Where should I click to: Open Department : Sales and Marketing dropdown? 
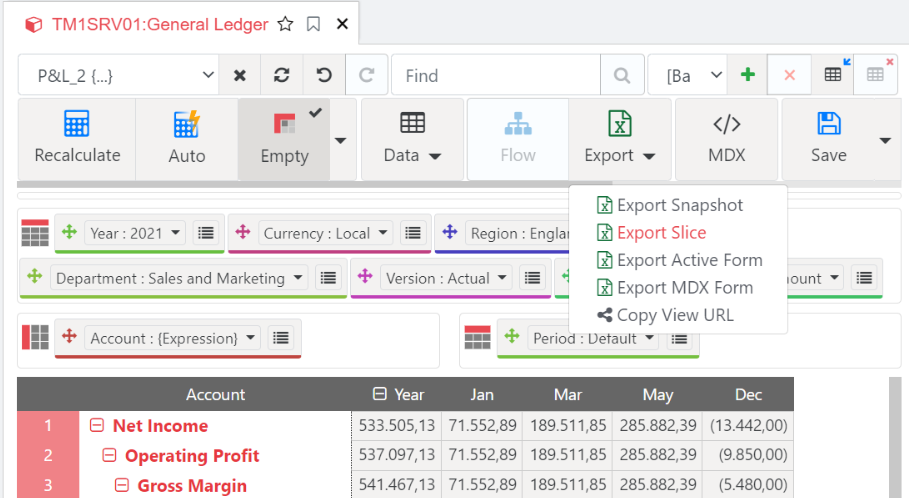179,278
